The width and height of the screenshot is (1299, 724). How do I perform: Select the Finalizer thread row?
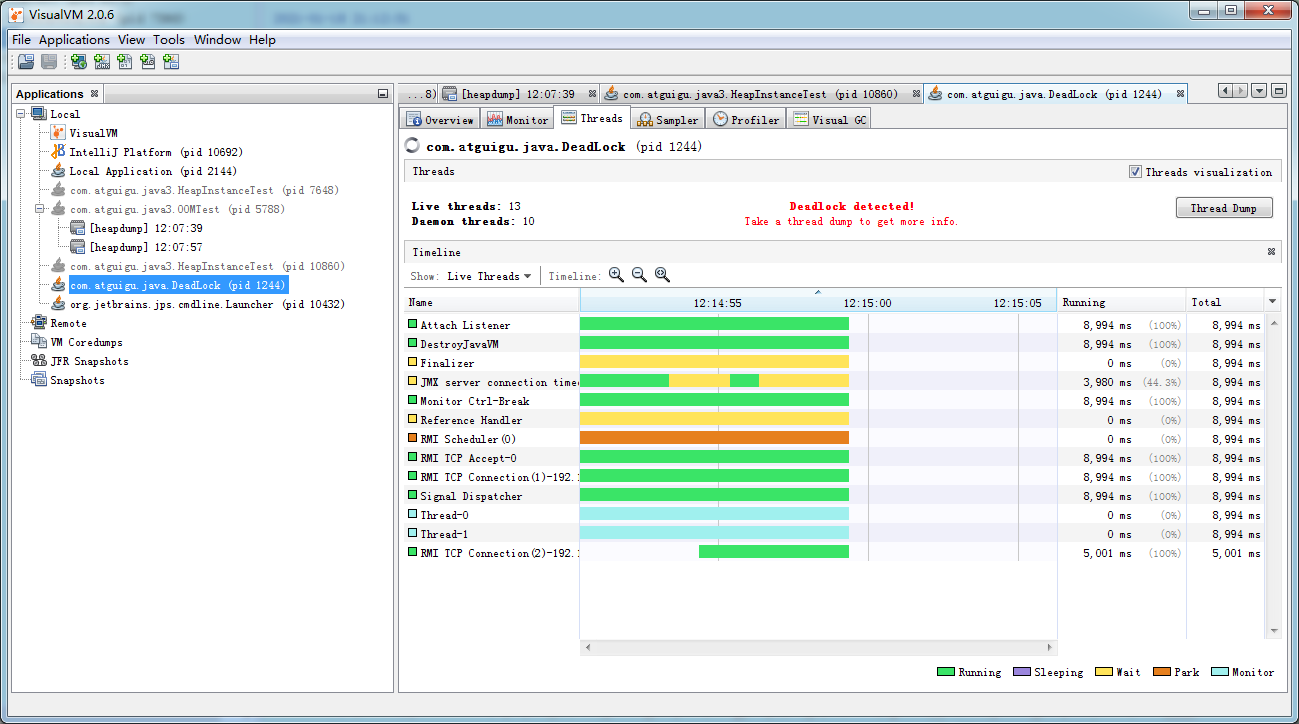(833, 363)
